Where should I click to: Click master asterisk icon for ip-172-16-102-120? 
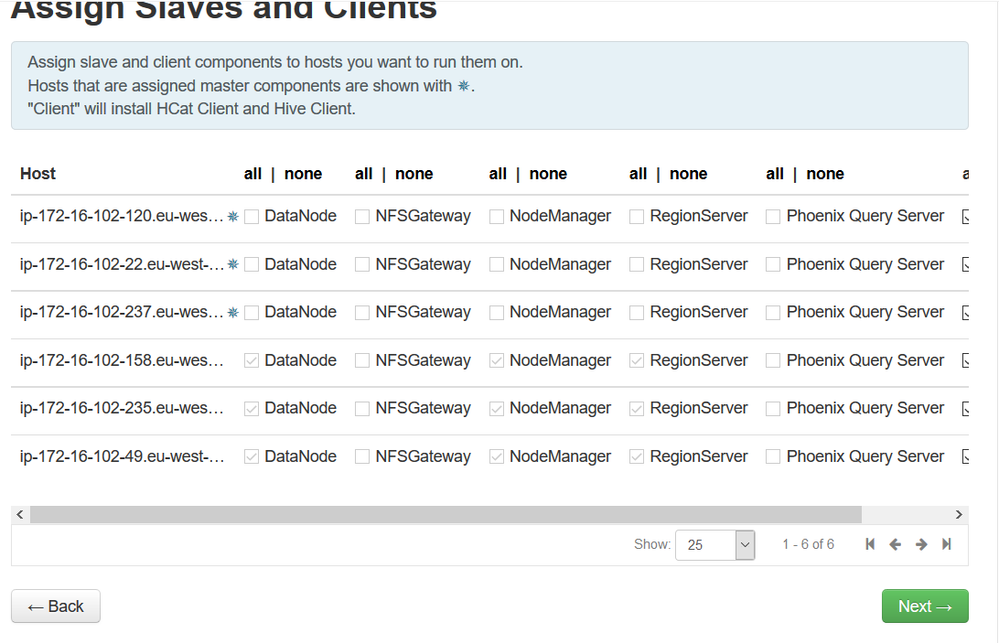point(233,216)
